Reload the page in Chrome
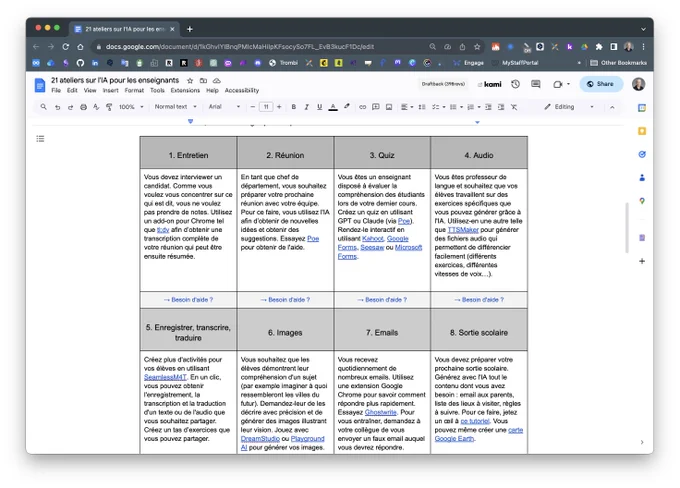Screen dimensions: 680x488 [x=65, y=46]
